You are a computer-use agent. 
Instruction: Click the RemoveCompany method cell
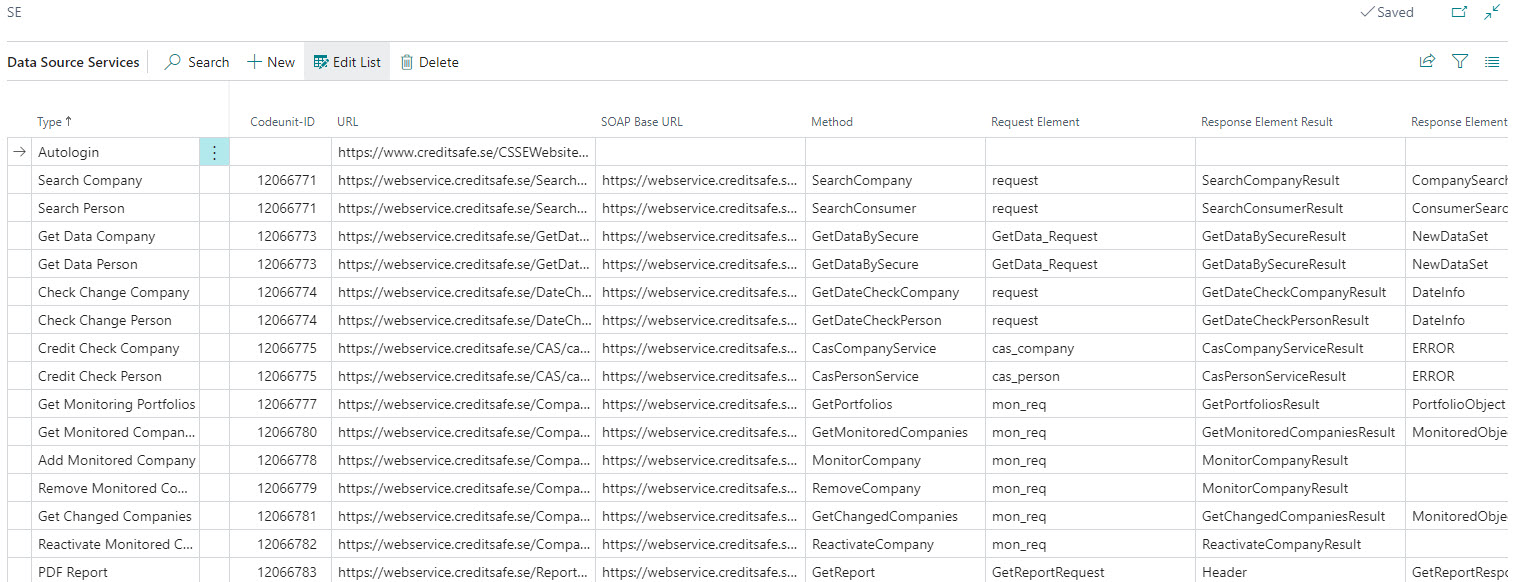(x=895, y=489)
